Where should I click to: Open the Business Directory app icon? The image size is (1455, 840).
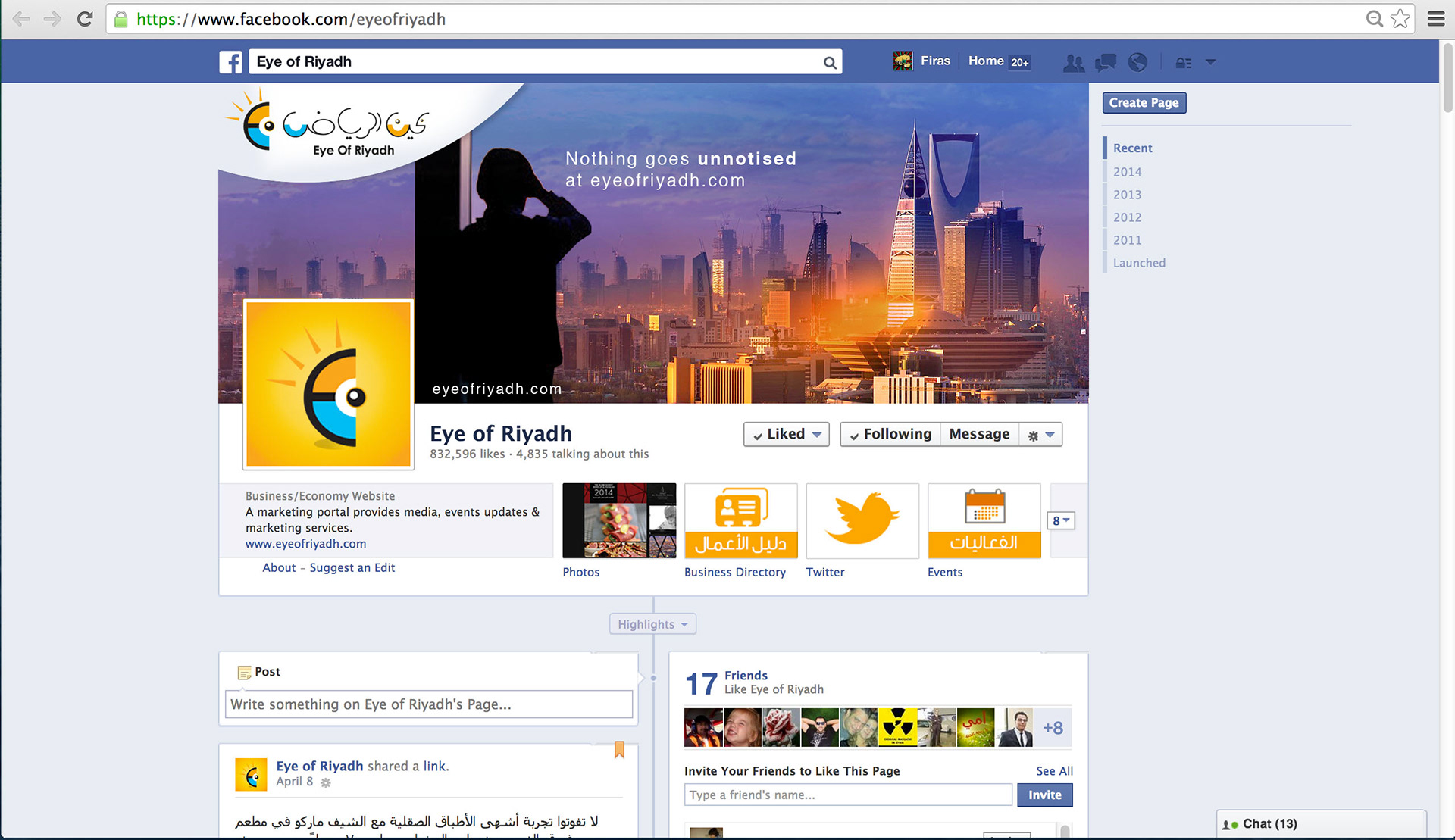pyautogui.click(x=740, y=521)
